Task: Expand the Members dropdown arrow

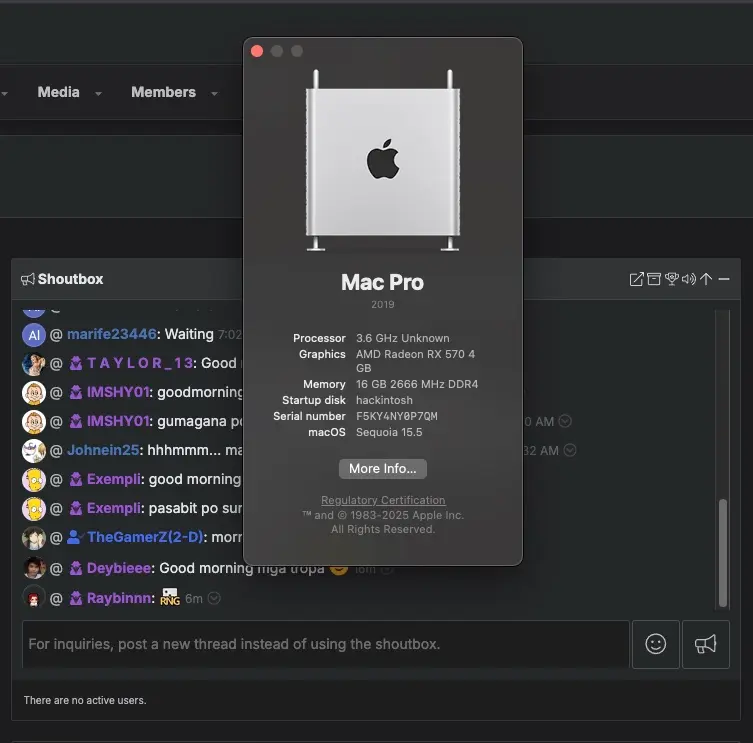Action: pos(215,94)
